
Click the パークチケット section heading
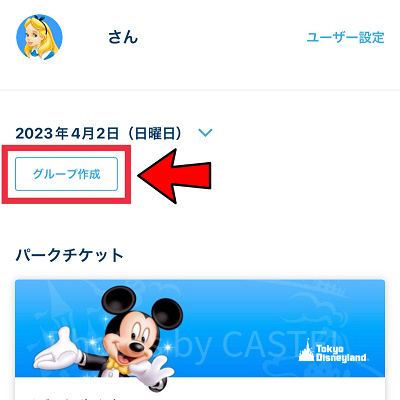tap(69, 255)
